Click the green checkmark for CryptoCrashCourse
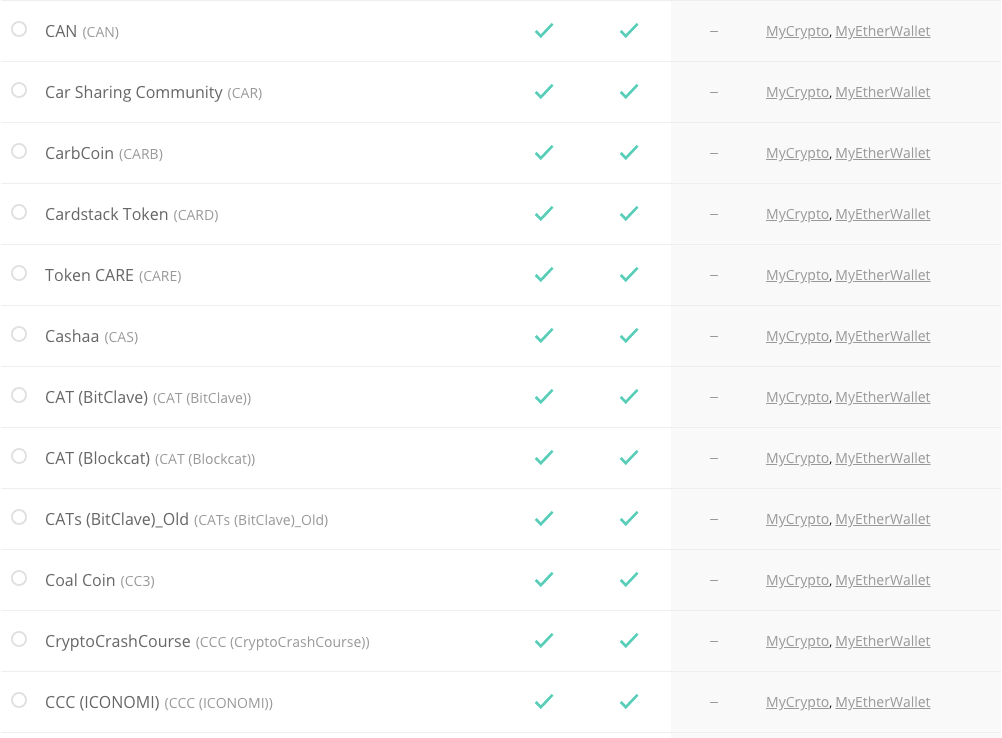 [544, 640]
